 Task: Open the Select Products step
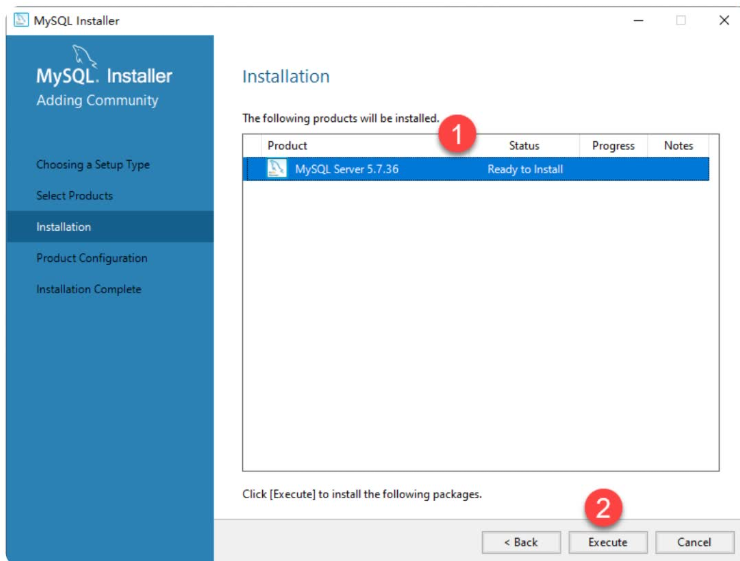click(75, 195)
